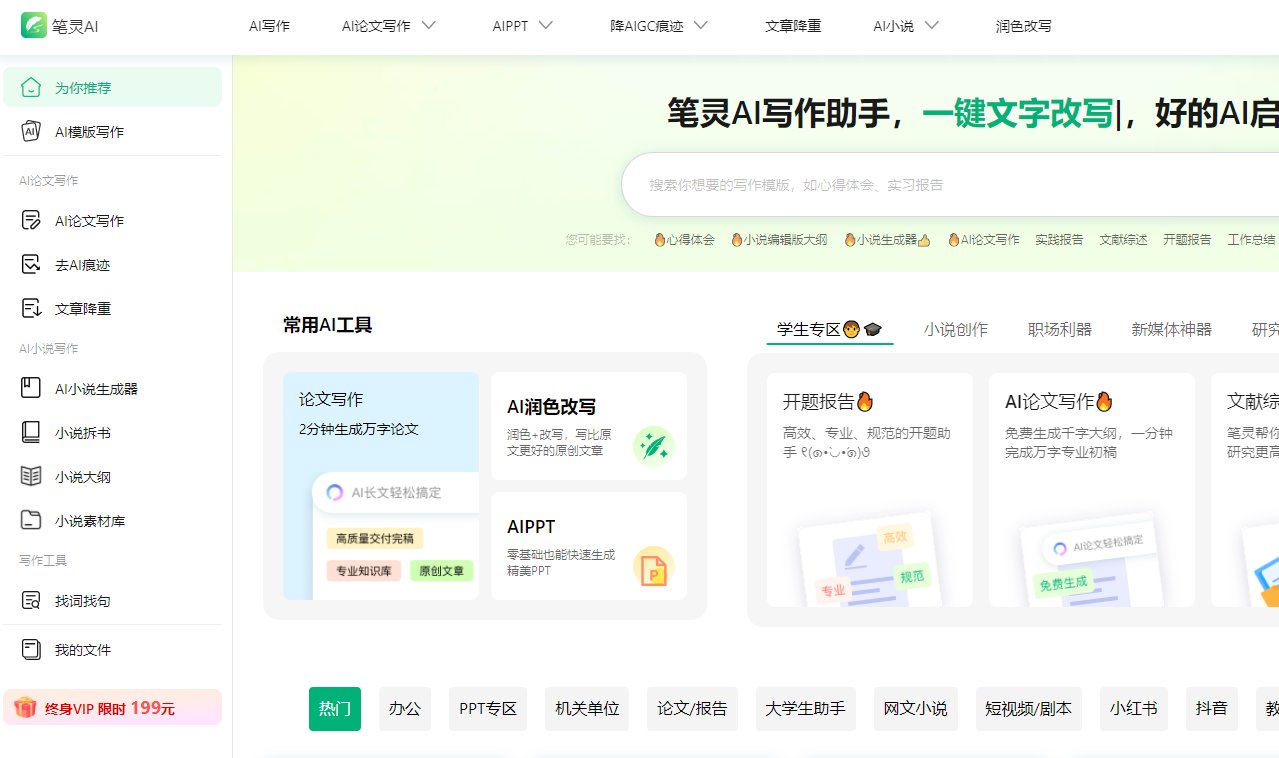Switch to the 职场利器 tab
The image size is (1279, 758).
[1060, 329]
